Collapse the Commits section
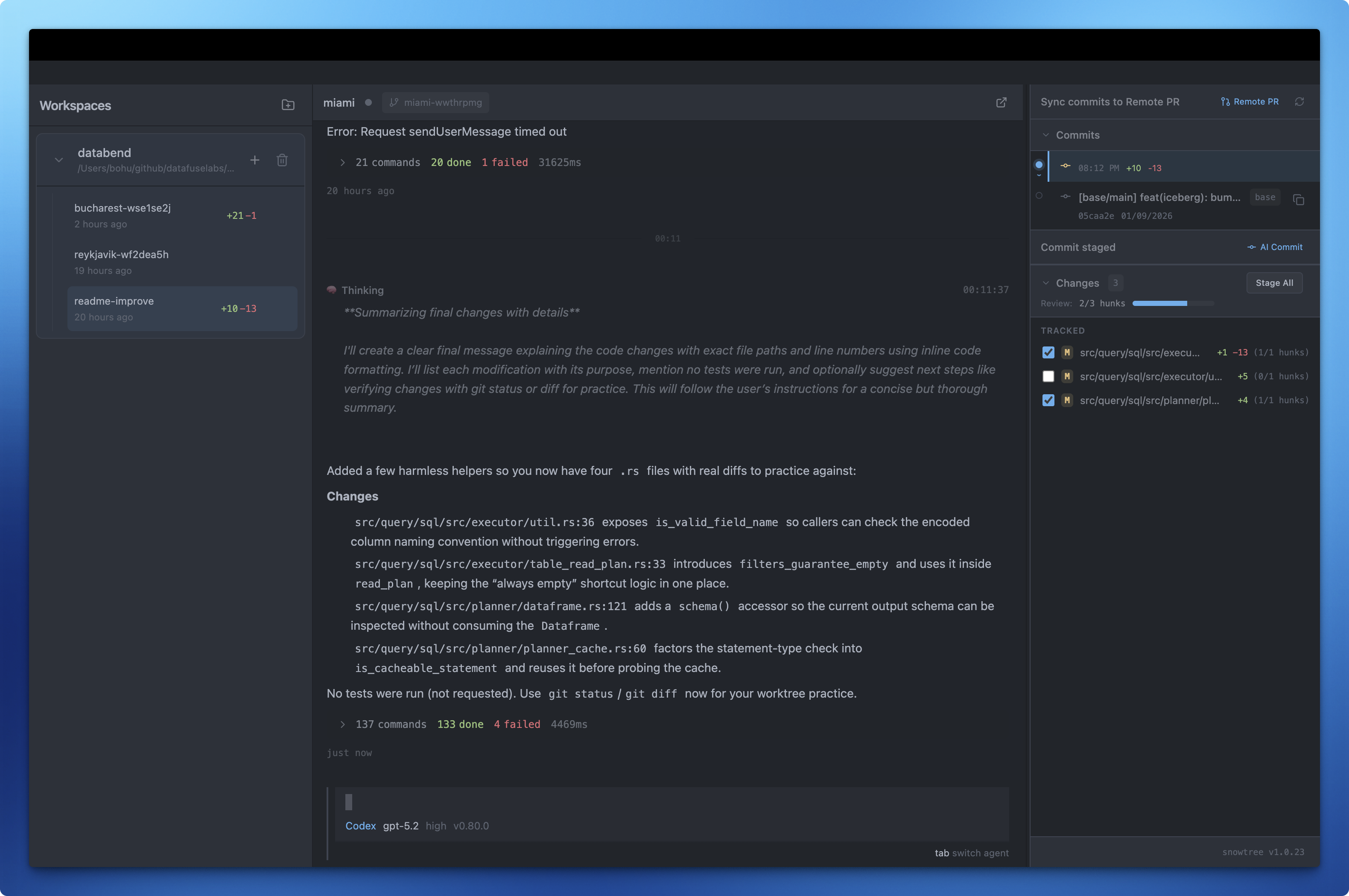 [x=1045, y=135]
